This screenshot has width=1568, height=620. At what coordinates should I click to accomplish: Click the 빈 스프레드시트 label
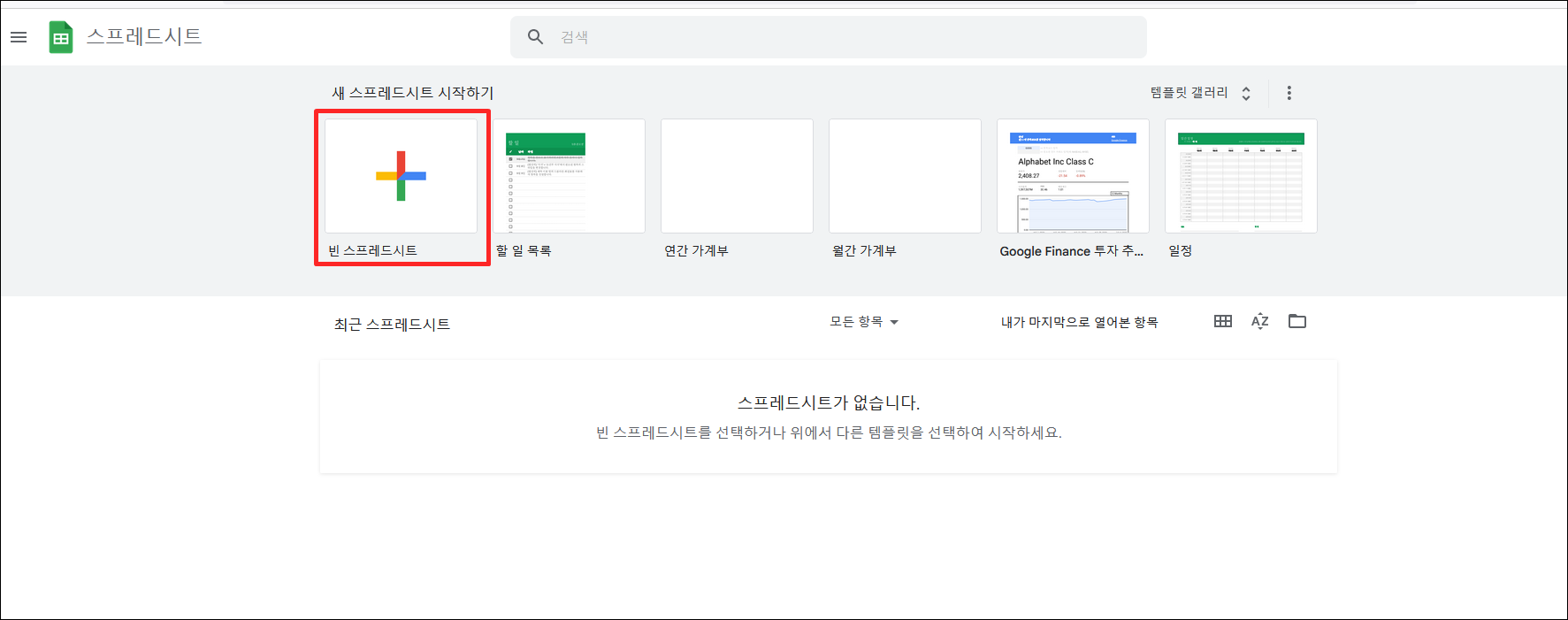point(372,250)
